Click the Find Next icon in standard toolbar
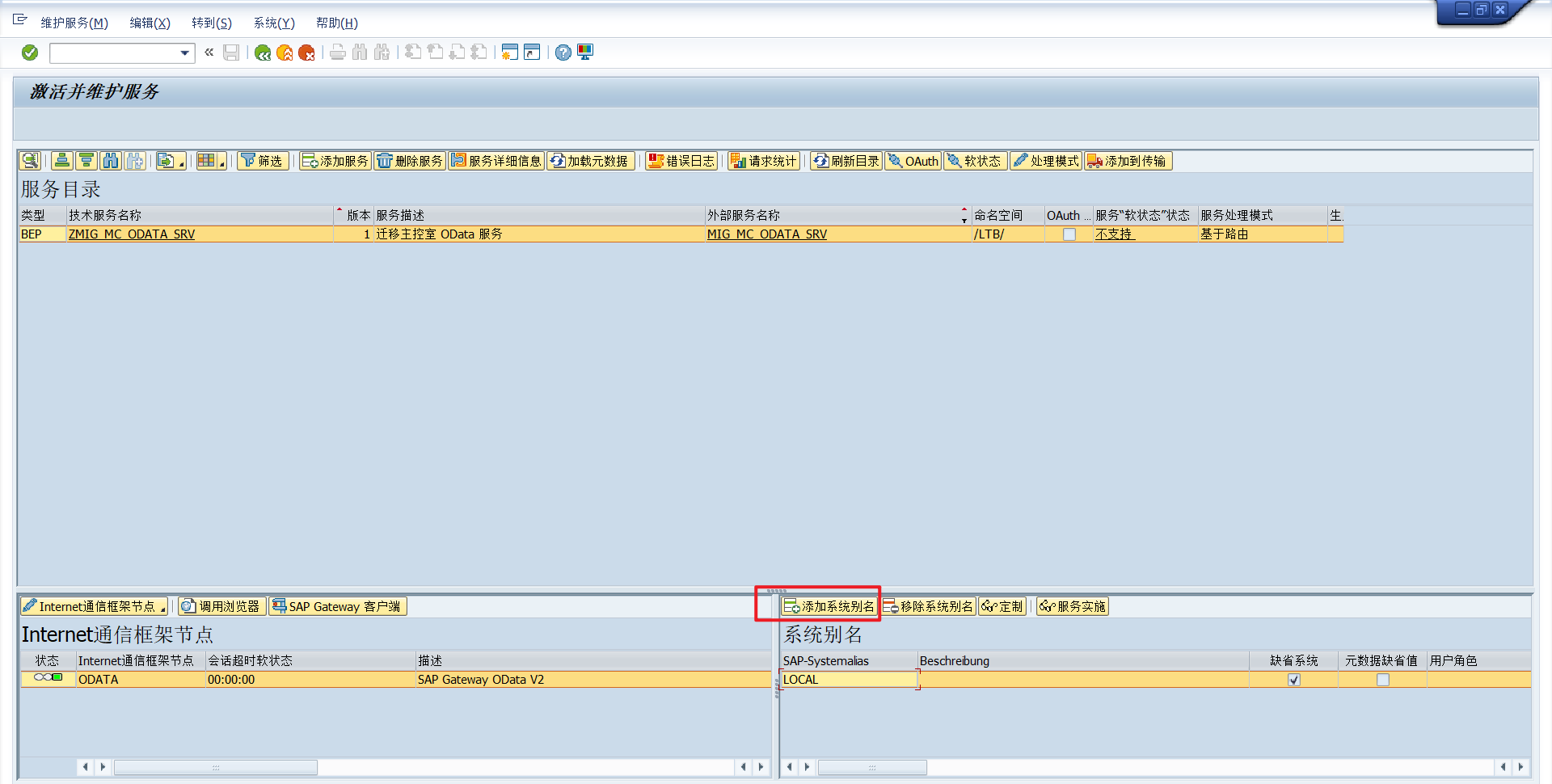Viewport: 1552px width, 784px height. 382,53
